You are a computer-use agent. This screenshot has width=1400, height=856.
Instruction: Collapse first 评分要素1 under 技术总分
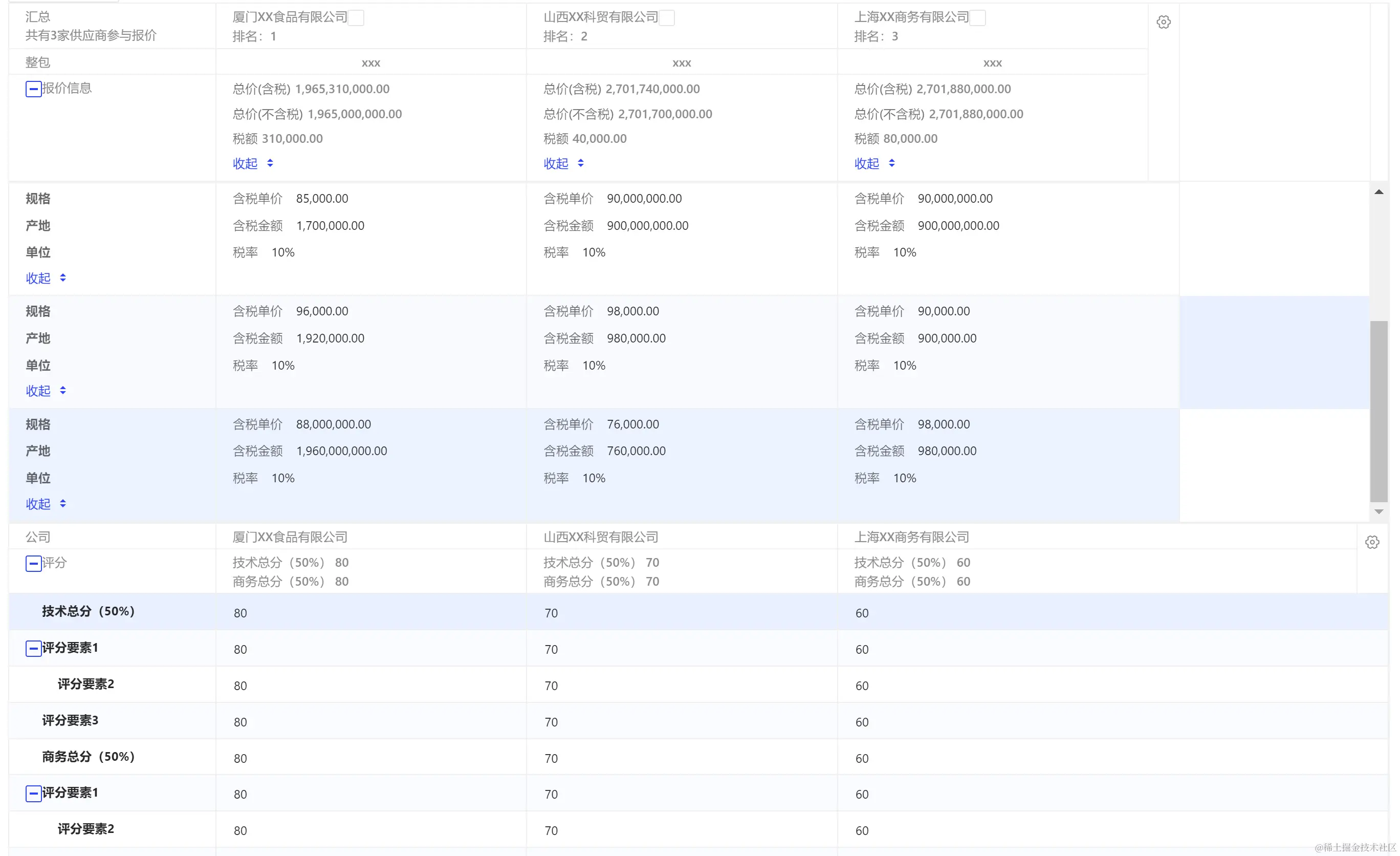click(34, 648)
